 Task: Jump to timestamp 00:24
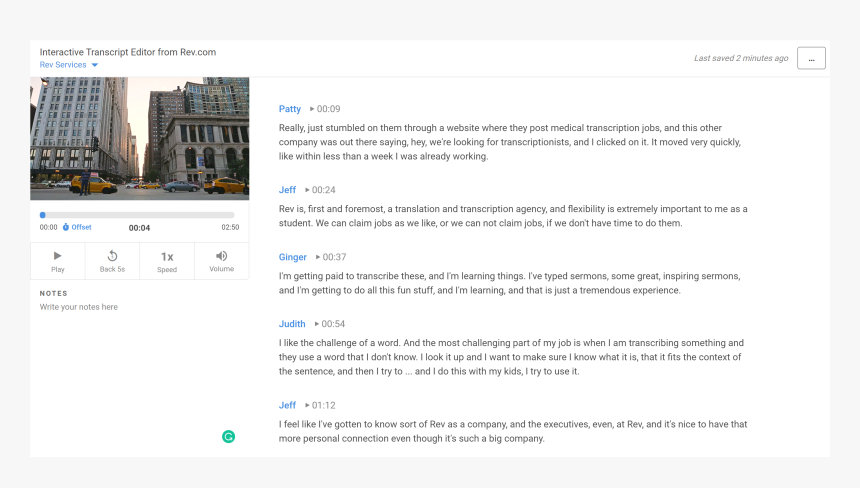[x=320, y=190]
